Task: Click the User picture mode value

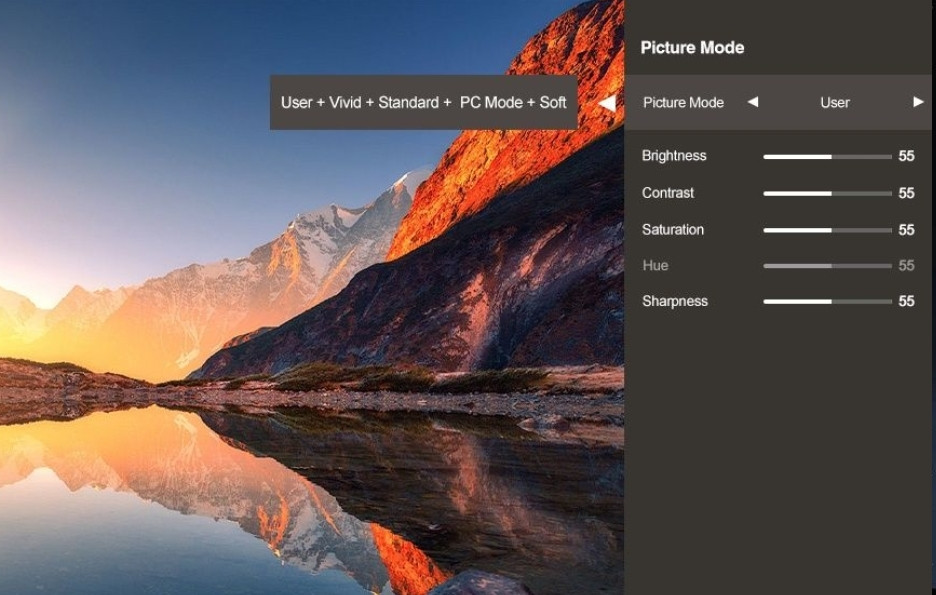Action: click(835, 102)
